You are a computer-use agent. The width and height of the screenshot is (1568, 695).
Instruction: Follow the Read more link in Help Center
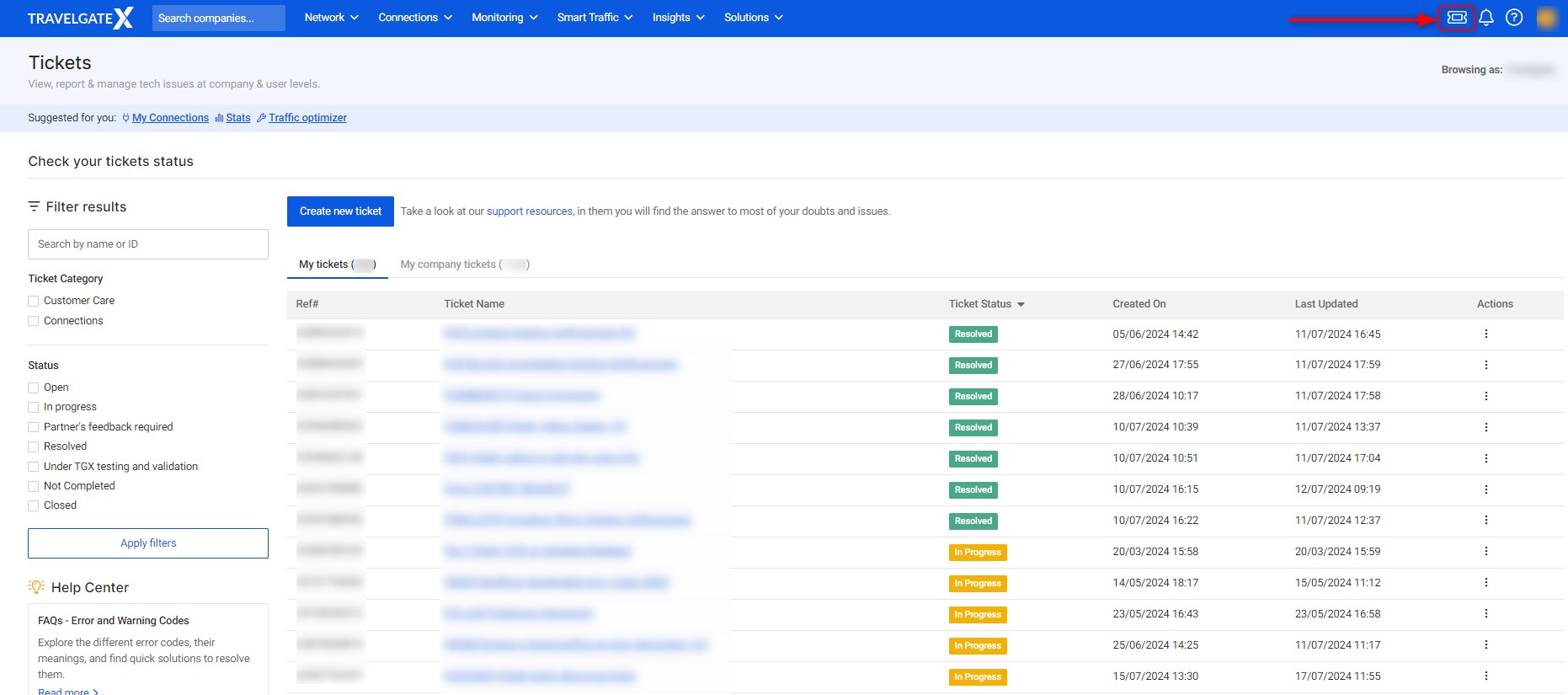click(x=68, y=691)
